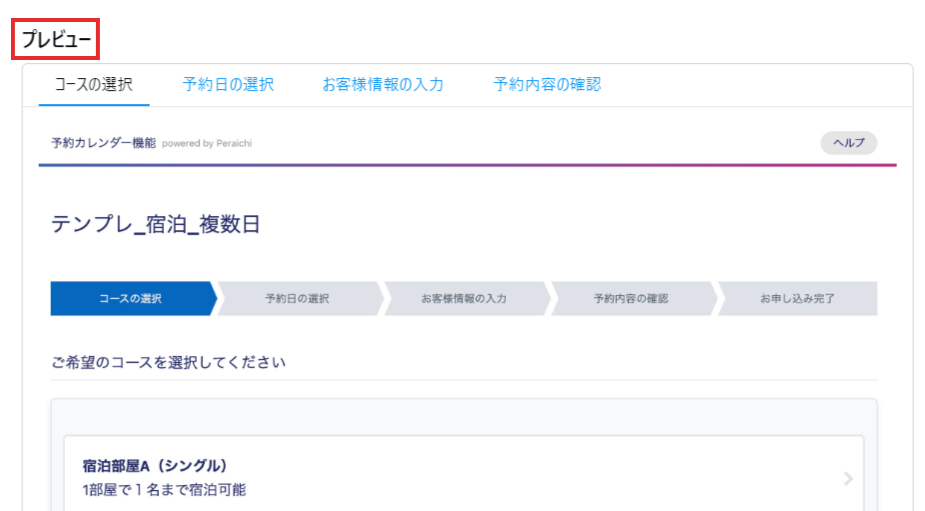Choose the 宿泊部屋A（シングル） course title
Screen dimensions: 925x511
pos(156,466)
